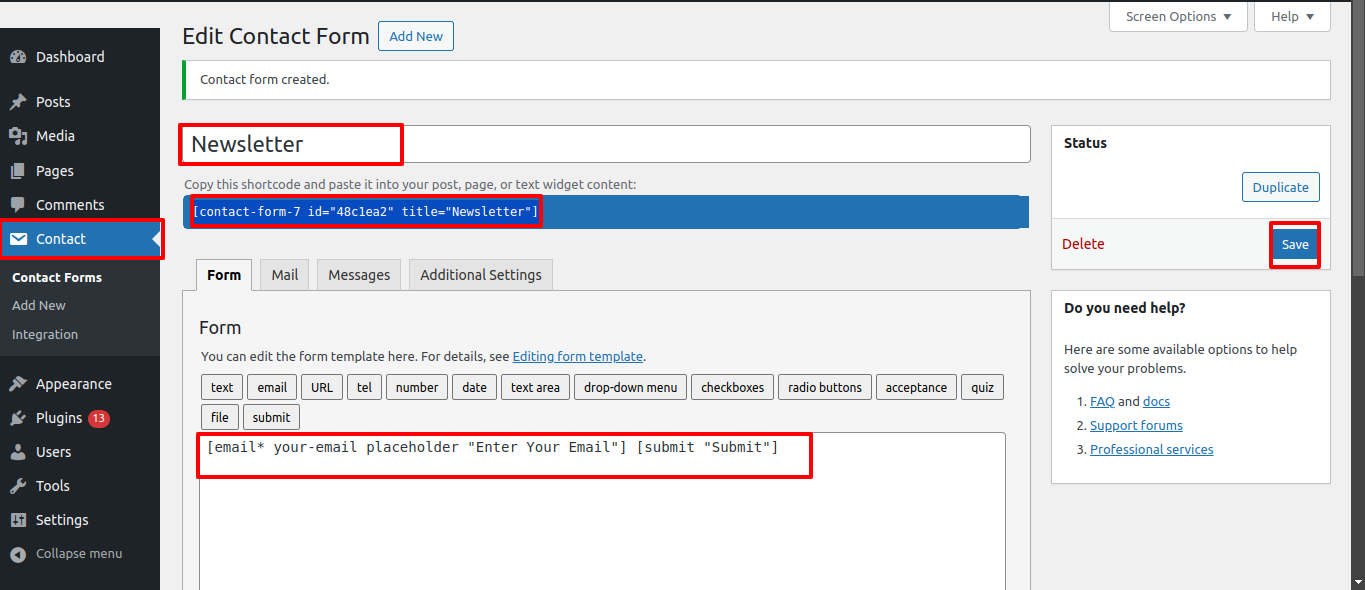The height and width of the screenshot is (590, 1365).
Task: Open the Editing form template link
Action: (x=577, y=356)
